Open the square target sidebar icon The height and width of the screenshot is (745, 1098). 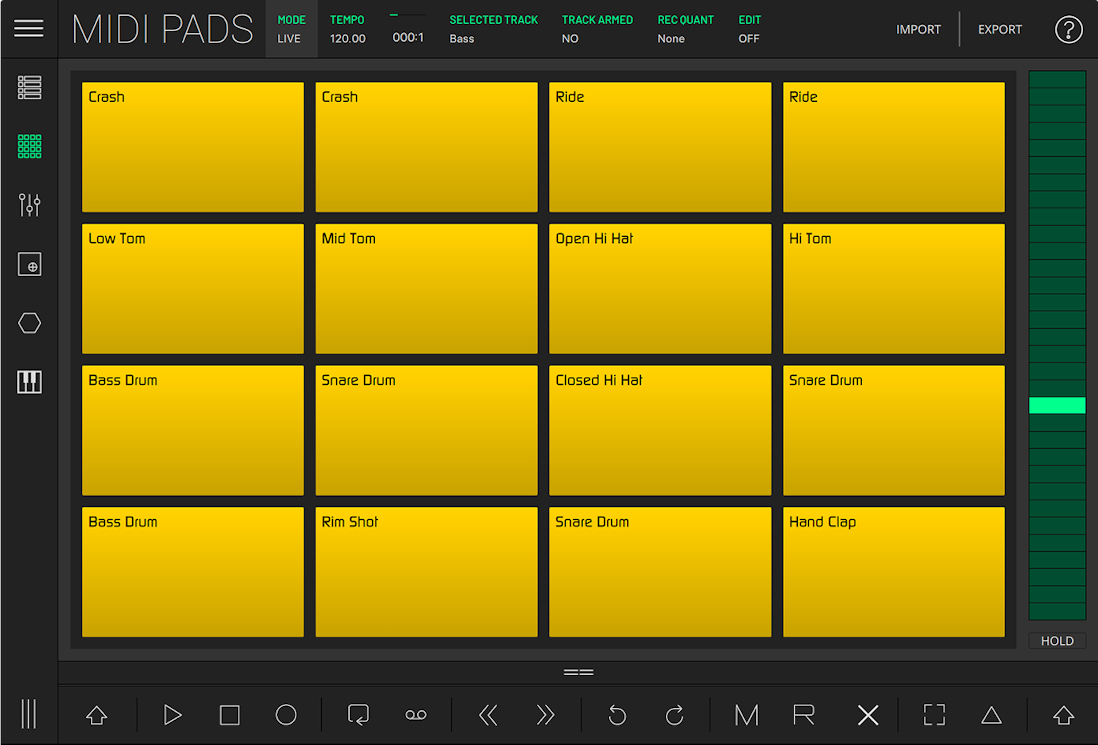pyautogui.click(x=29, y=264)
